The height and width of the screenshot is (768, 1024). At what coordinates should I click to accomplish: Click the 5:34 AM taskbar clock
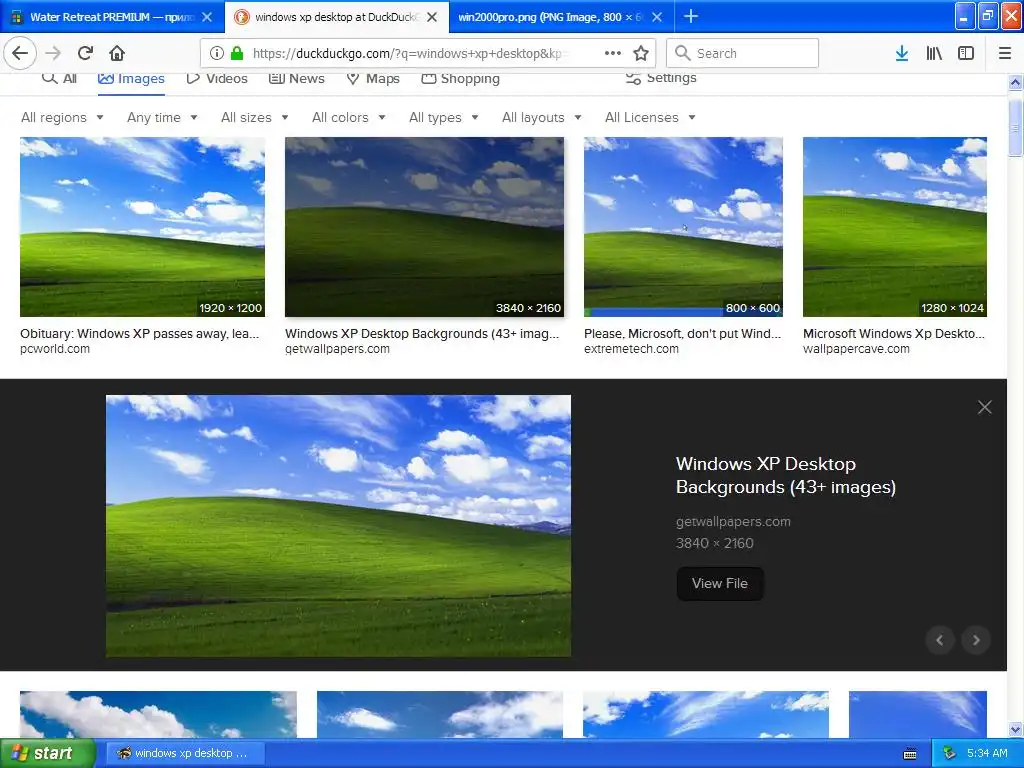[x=987, y=754]
